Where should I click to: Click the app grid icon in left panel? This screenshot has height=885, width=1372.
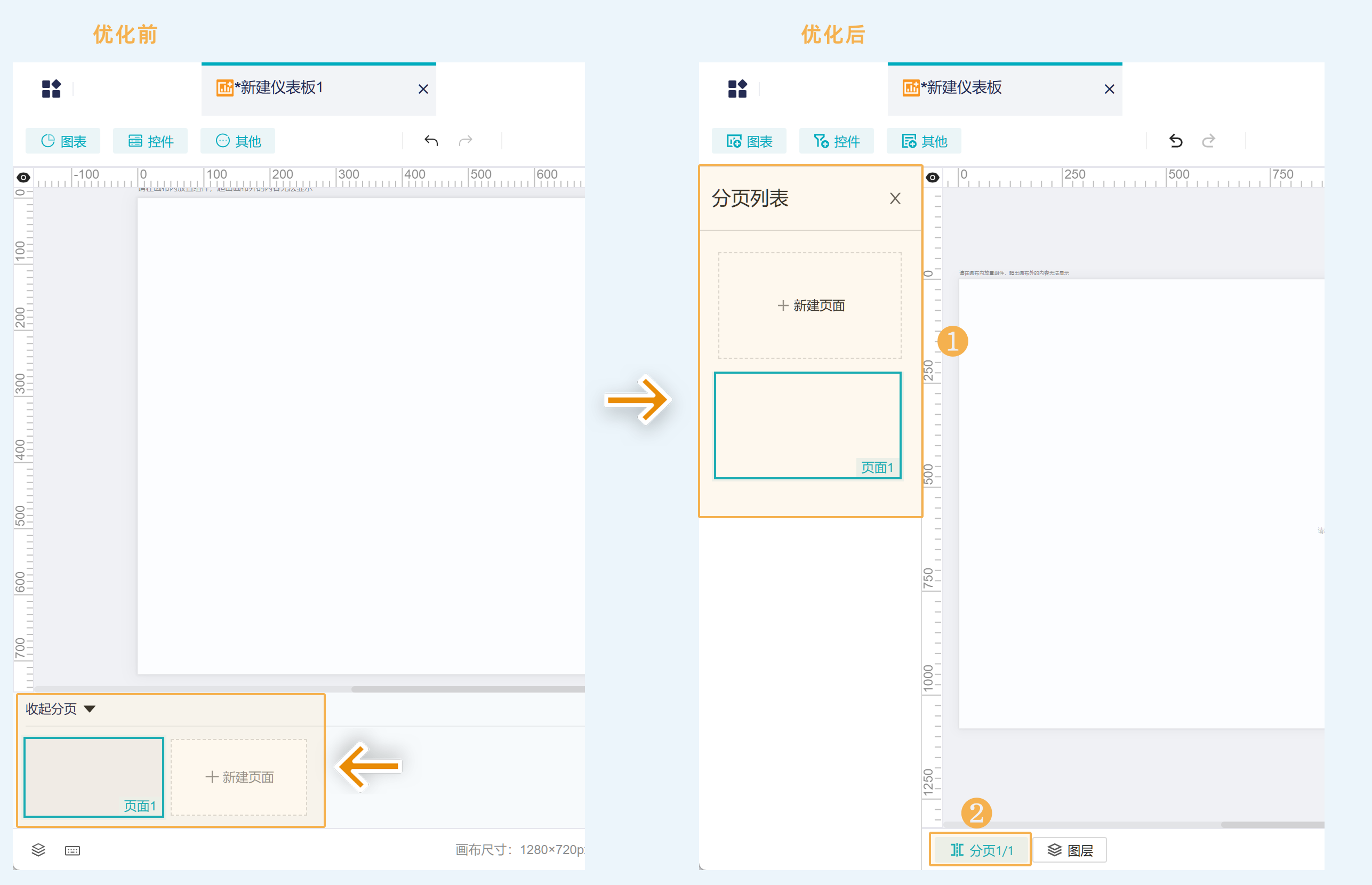pyautogui.click(x=51, y=88)
